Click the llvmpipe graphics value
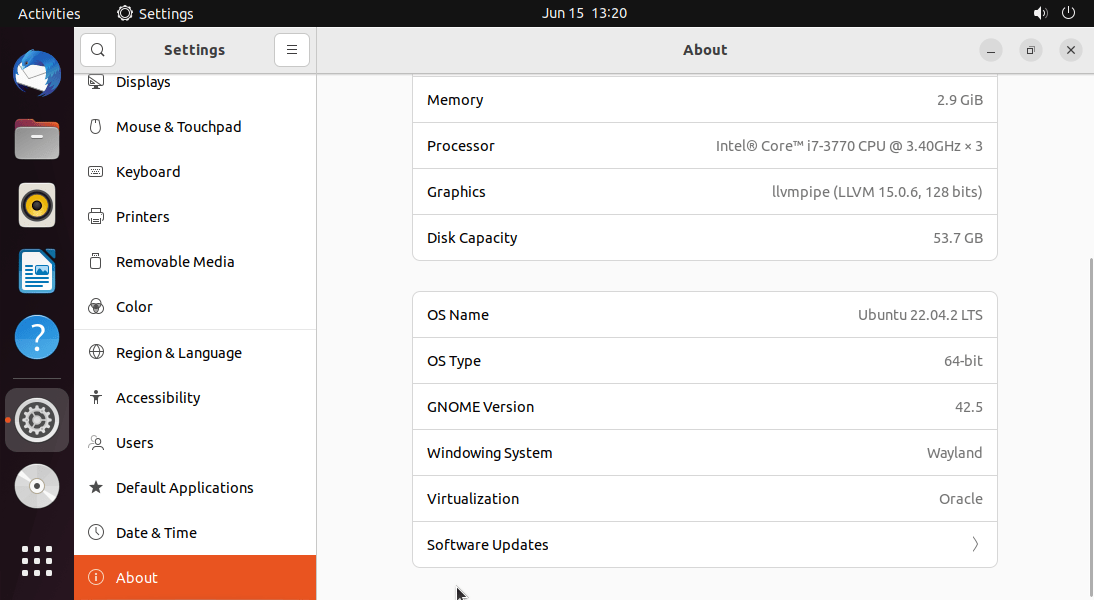 877,192
